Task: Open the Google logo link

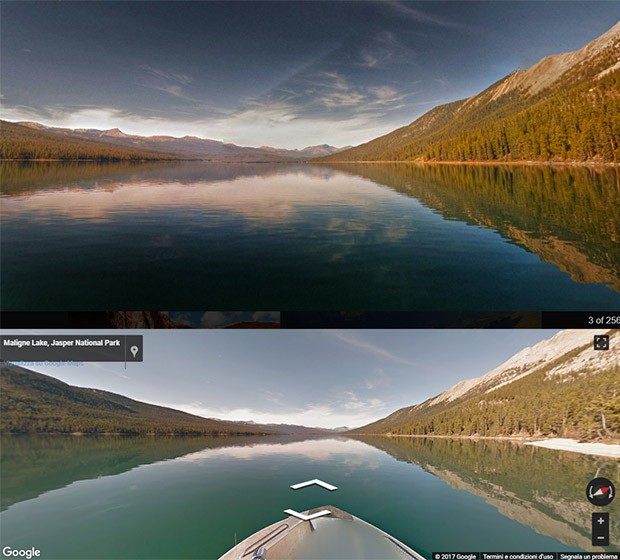Action: [x=21, y=552]
